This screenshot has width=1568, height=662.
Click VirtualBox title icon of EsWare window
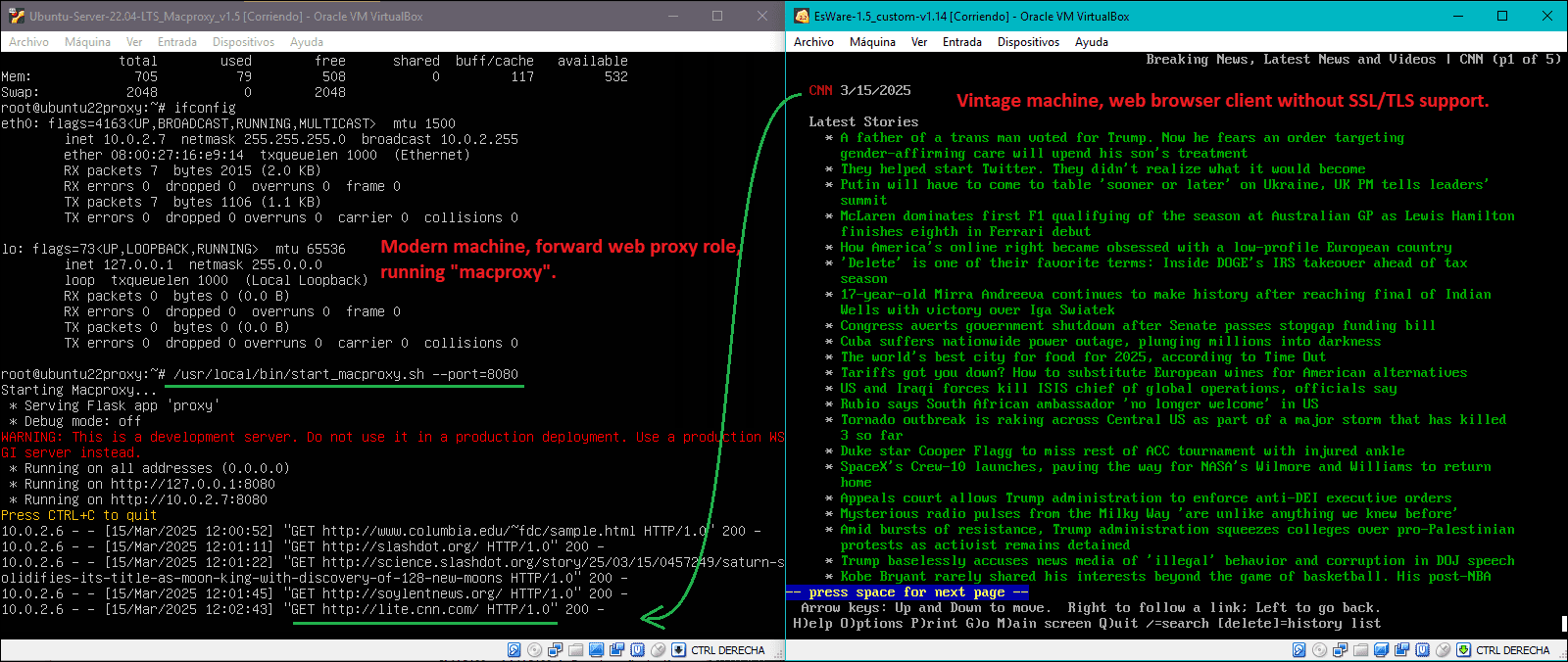(802, 16)
